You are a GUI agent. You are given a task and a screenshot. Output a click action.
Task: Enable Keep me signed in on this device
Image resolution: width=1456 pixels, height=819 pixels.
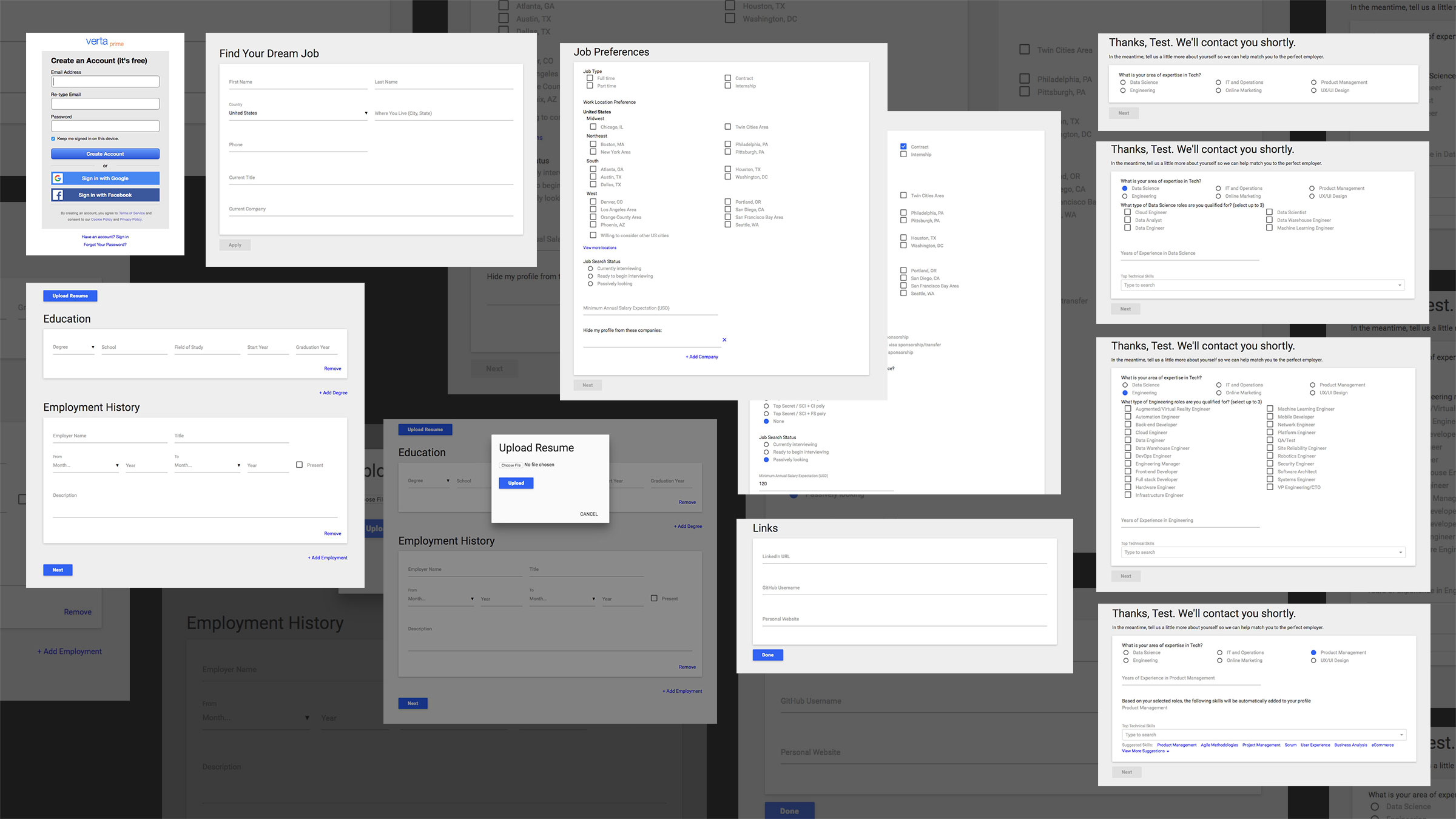point(53,138)
